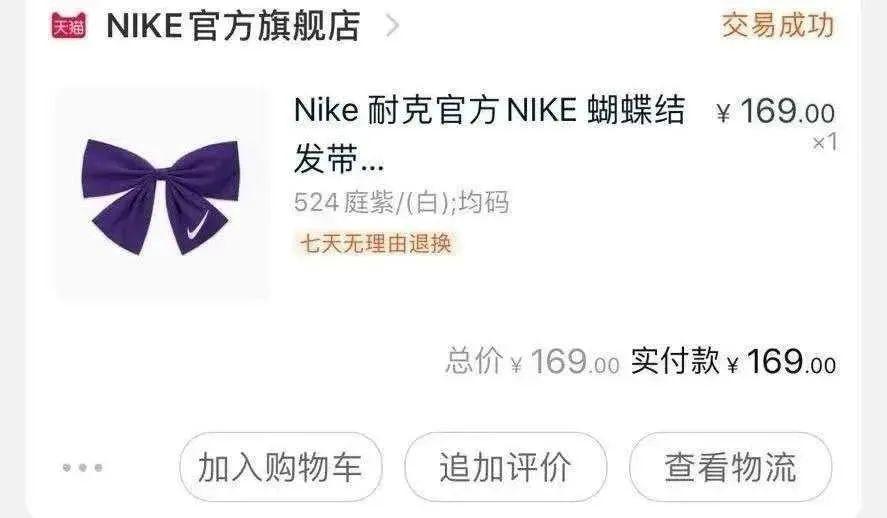Tap the 实付款 ¥169.00 paid amount

point(733,361)
